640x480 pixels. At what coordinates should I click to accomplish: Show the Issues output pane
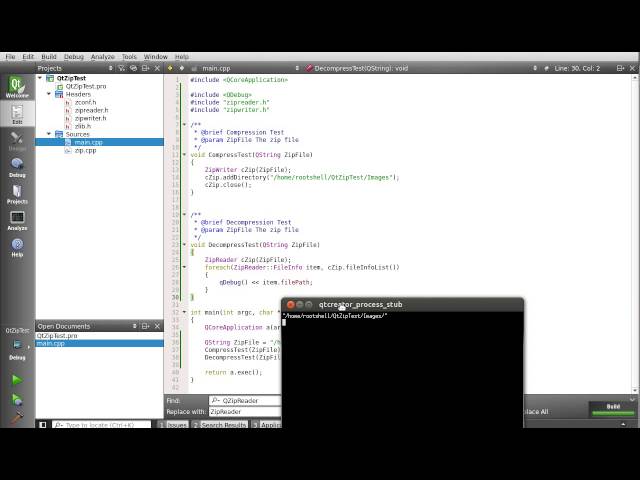pyautogui.click(x=173, y=424)
